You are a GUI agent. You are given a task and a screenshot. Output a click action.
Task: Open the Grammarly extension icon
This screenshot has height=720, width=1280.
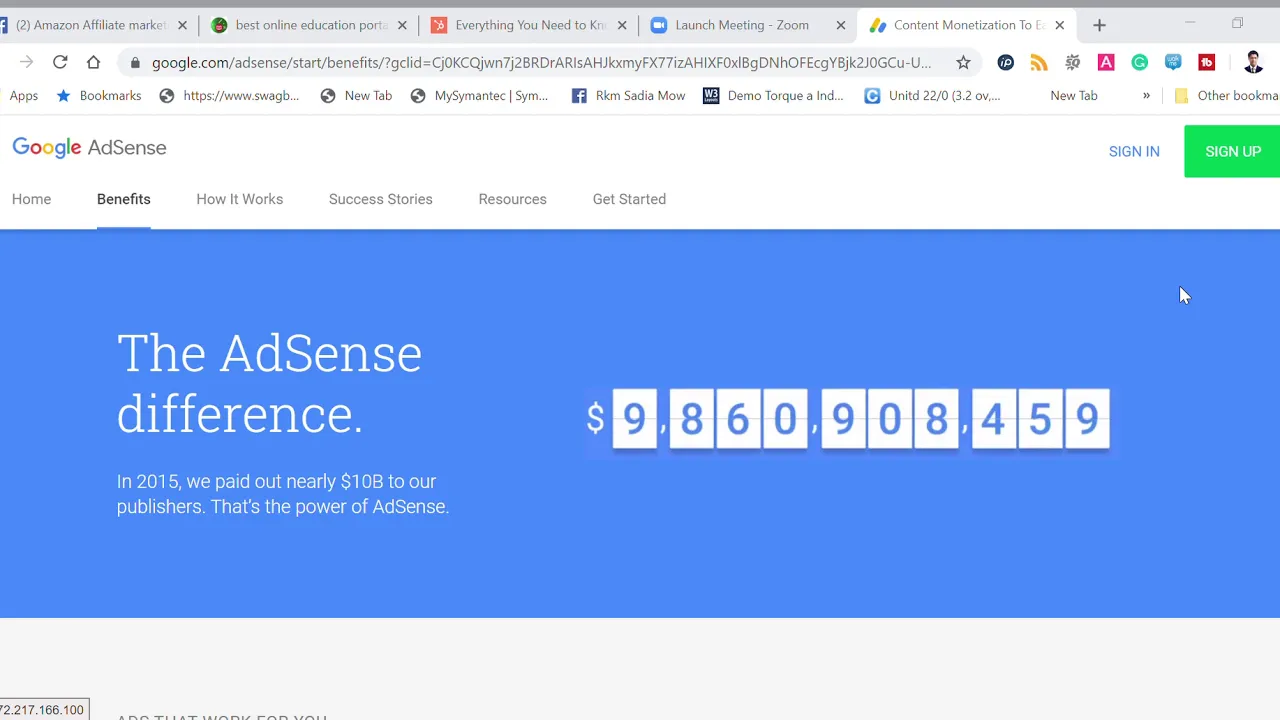1140,63
